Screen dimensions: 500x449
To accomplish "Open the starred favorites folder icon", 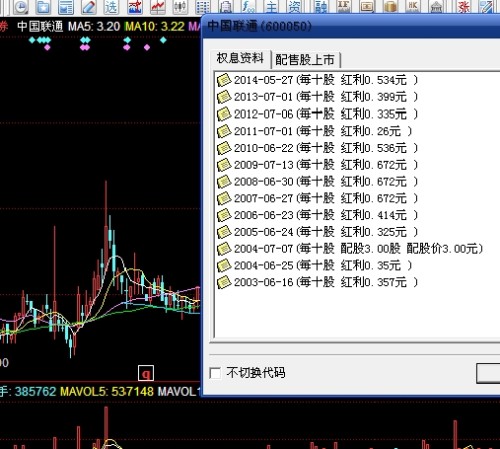I will point(43,7).
